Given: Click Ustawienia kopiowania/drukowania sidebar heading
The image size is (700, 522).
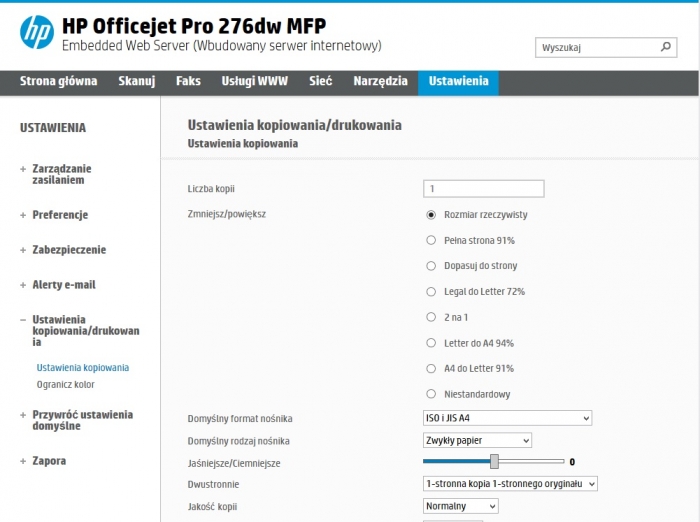Looking at the screenshot, I should (86, 331).
